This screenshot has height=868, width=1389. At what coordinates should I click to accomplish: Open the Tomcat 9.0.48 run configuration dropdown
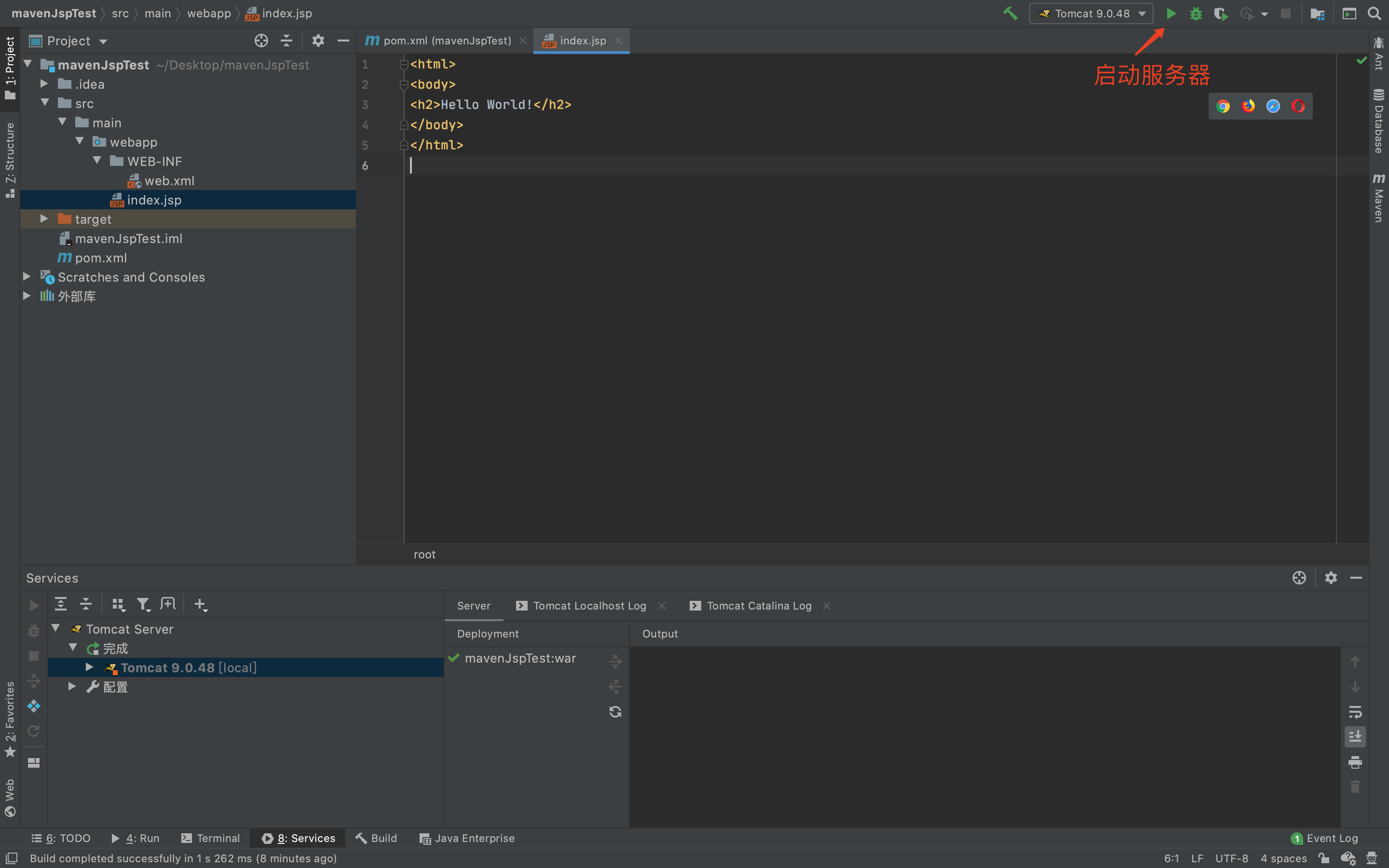tap(1092, 13)
